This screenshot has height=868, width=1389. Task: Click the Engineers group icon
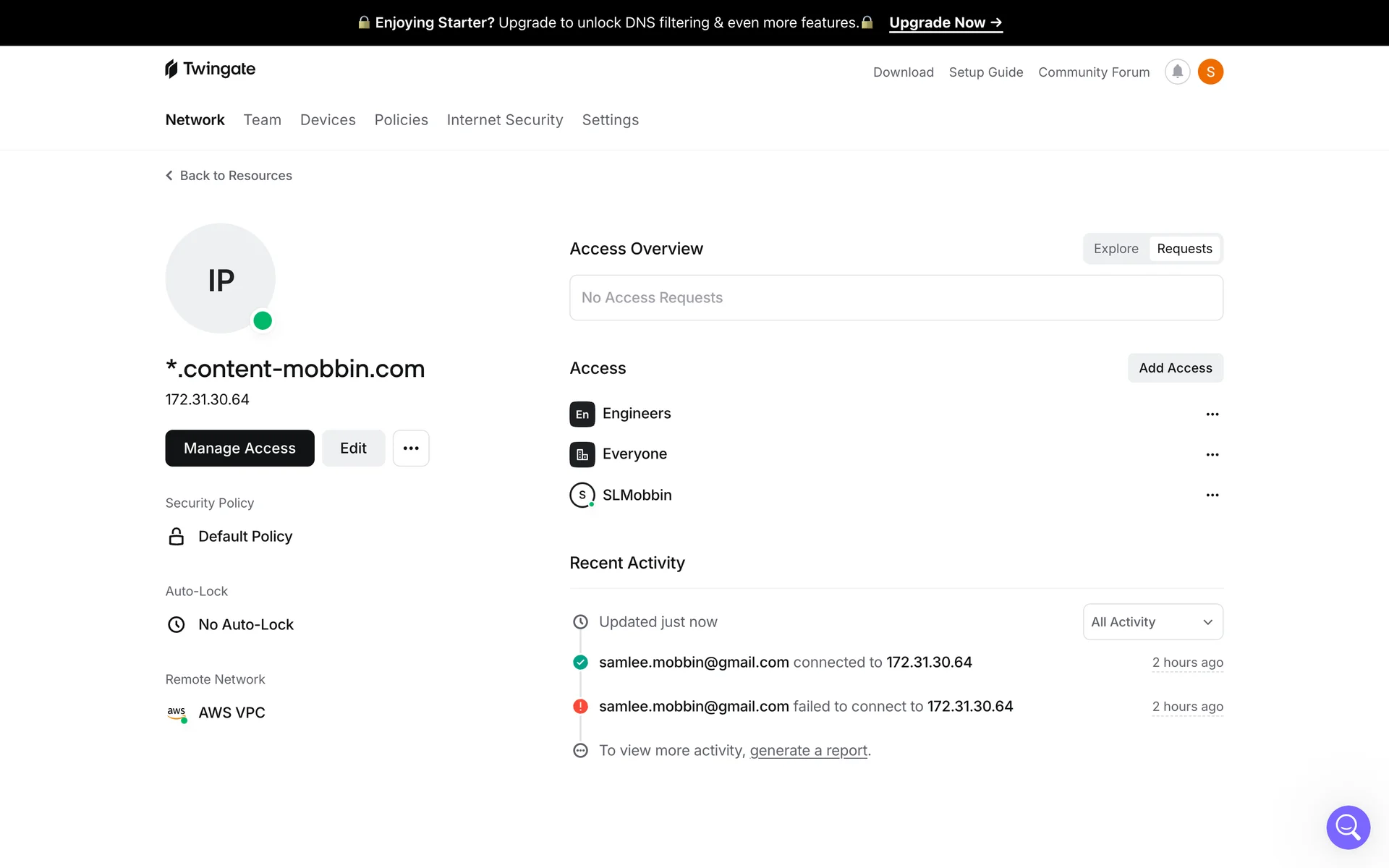[x=582, y=414]
